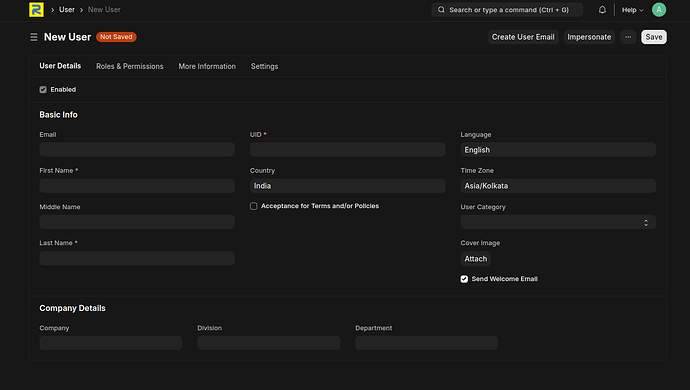
Task: Open the notifications bell
Action: pyautogui.click(x=602, y=10)
